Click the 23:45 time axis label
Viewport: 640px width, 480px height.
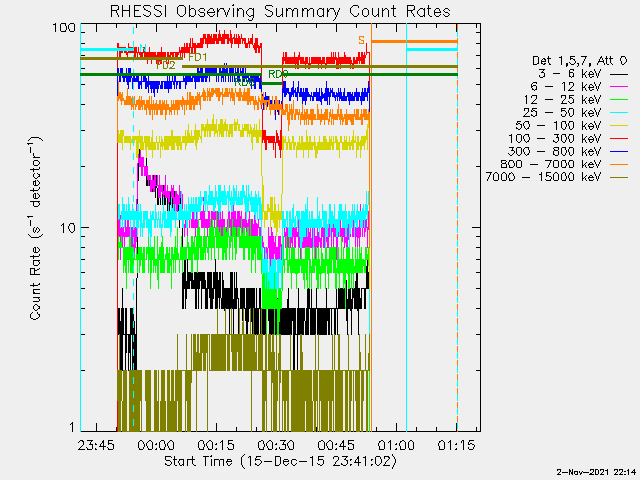(x=96, y=445)
